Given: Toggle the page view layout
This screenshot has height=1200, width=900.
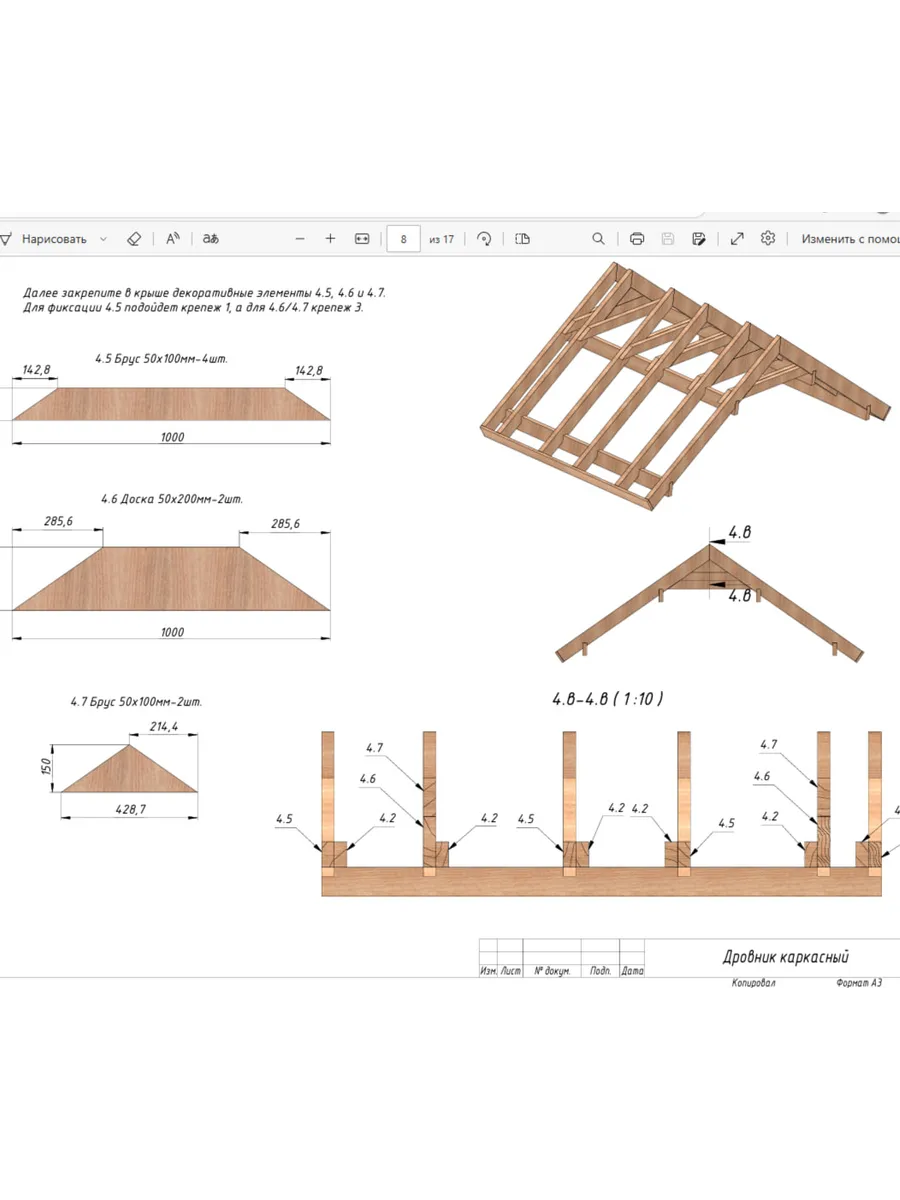Looking at the screenshot, I should (522, 239).
